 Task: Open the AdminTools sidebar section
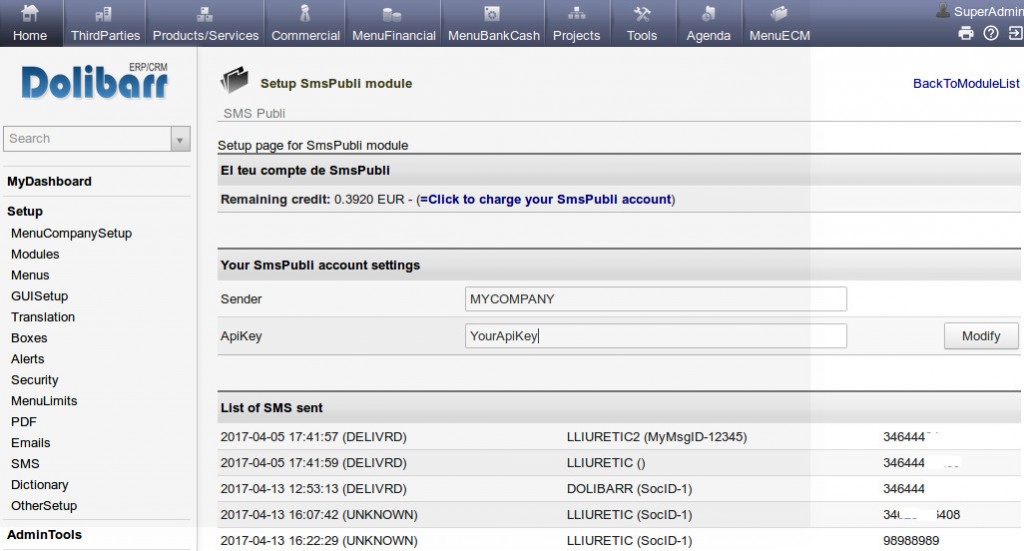44,534
